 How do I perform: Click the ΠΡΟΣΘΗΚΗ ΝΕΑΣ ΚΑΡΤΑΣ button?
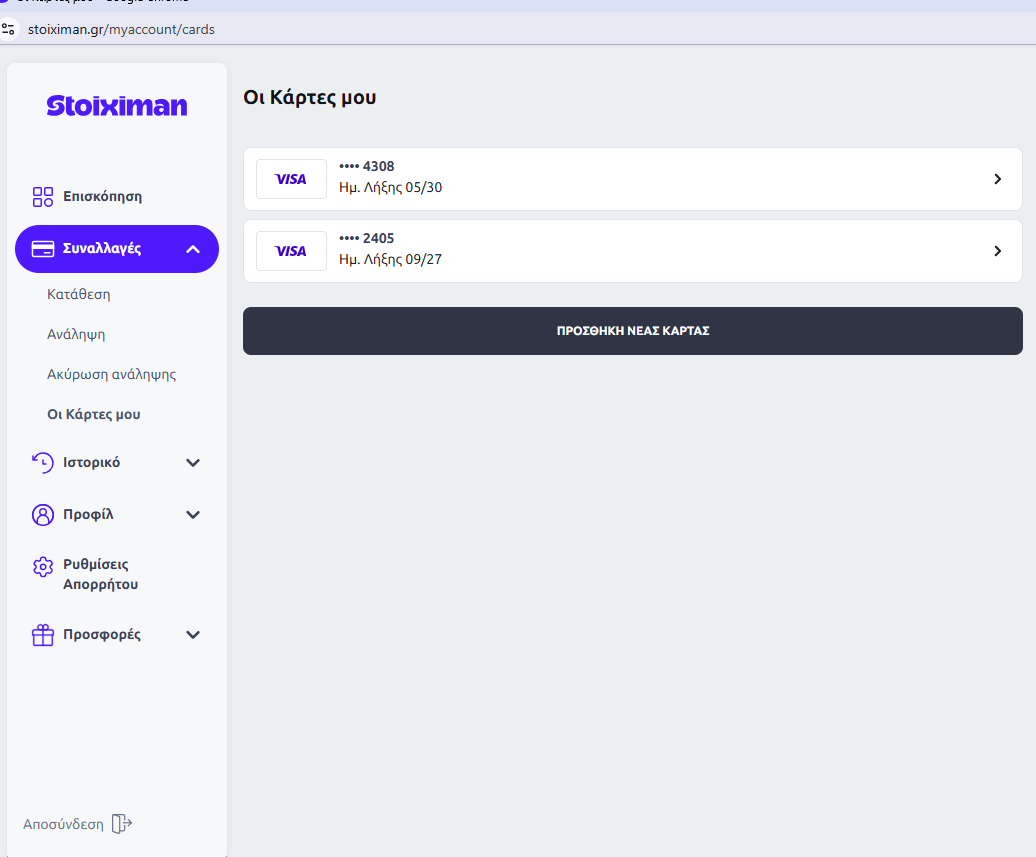pos(633,331)
